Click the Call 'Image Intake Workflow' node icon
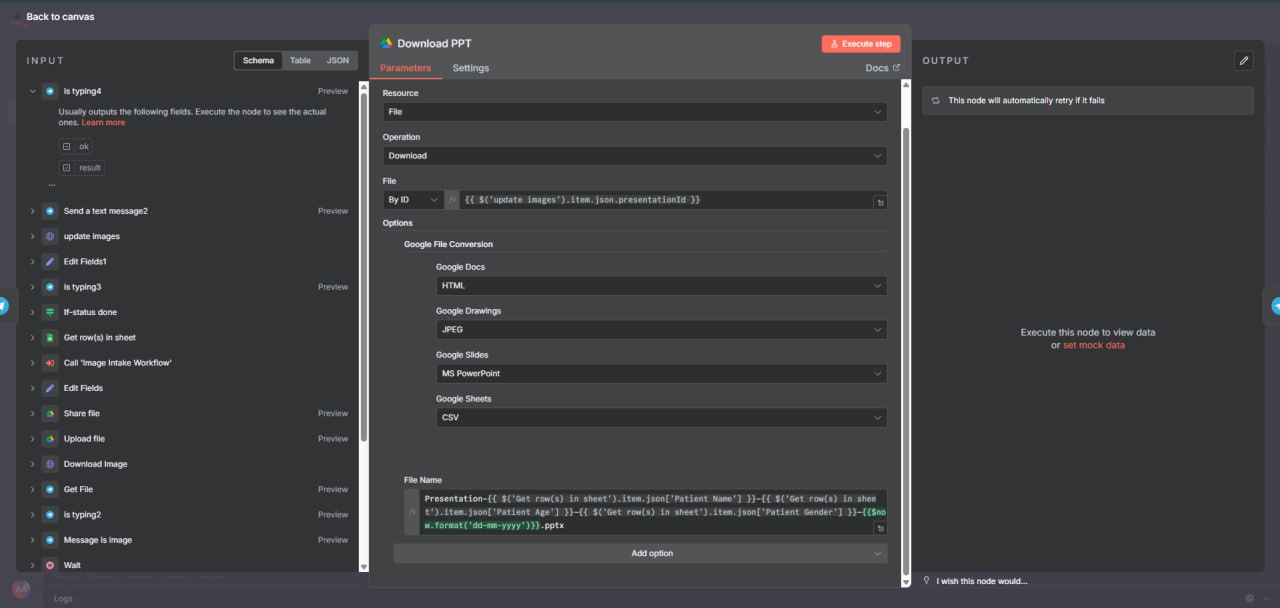This screenshot has height=608, width=1280. pyautogui.click(x=50, y=363)
